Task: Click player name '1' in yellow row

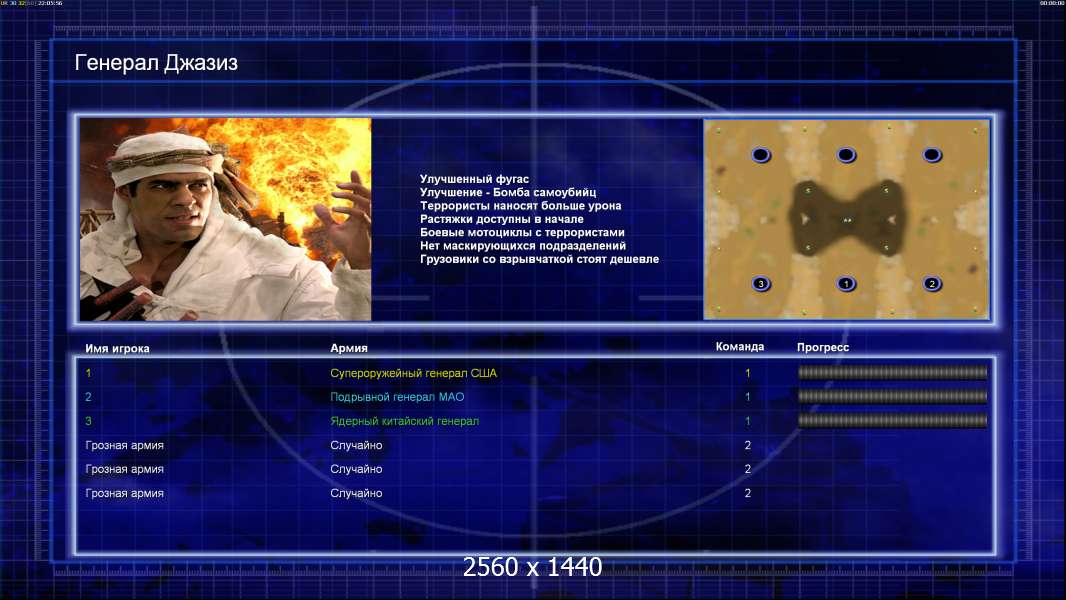Action: pos(88,373)
